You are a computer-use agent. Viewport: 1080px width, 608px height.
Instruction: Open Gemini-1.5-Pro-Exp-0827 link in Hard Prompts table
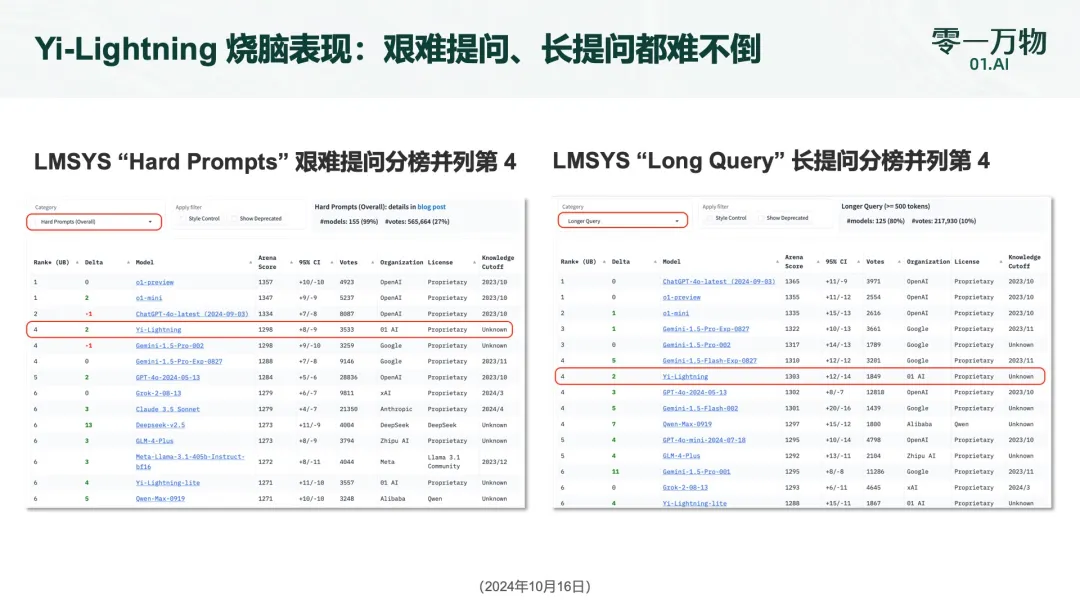178,361
